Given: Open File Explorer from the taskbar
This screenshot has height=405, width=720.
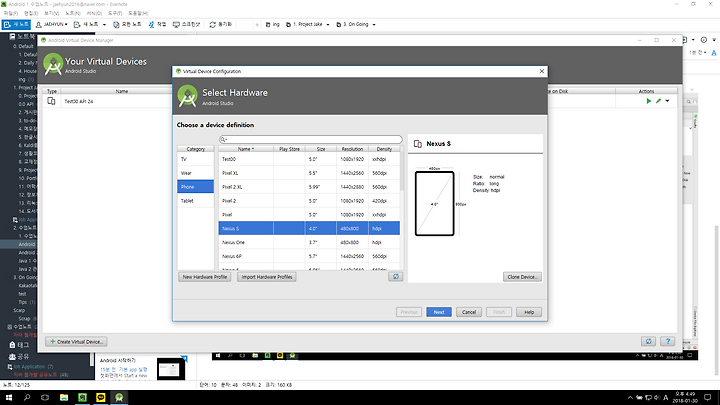Looking at the screenshot, I should 64,398.
